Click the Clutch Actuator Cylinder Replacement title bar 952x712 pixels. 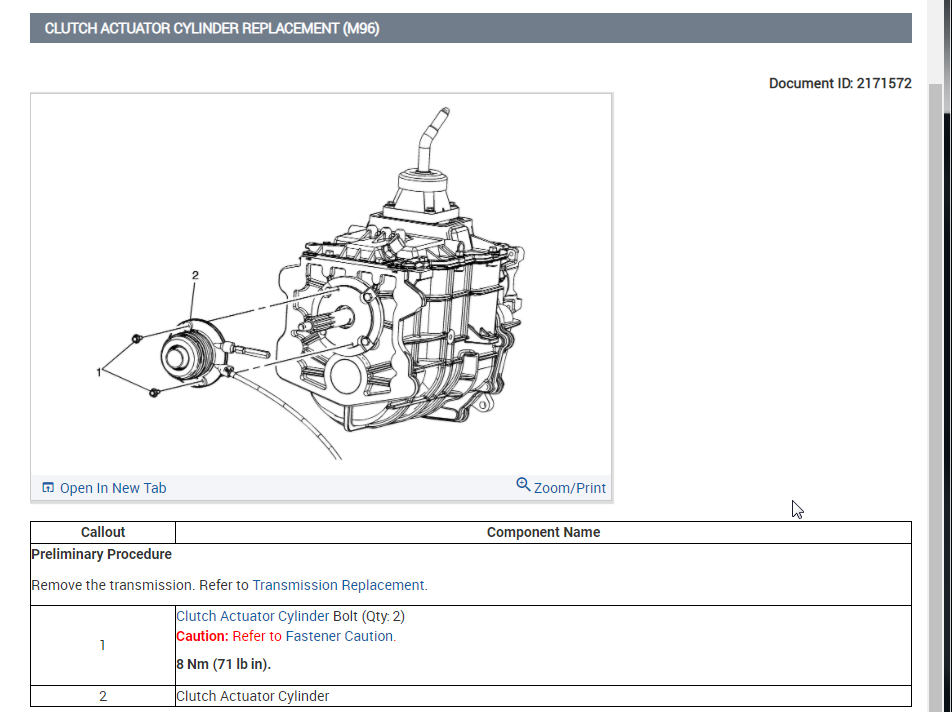click(470, 28)
